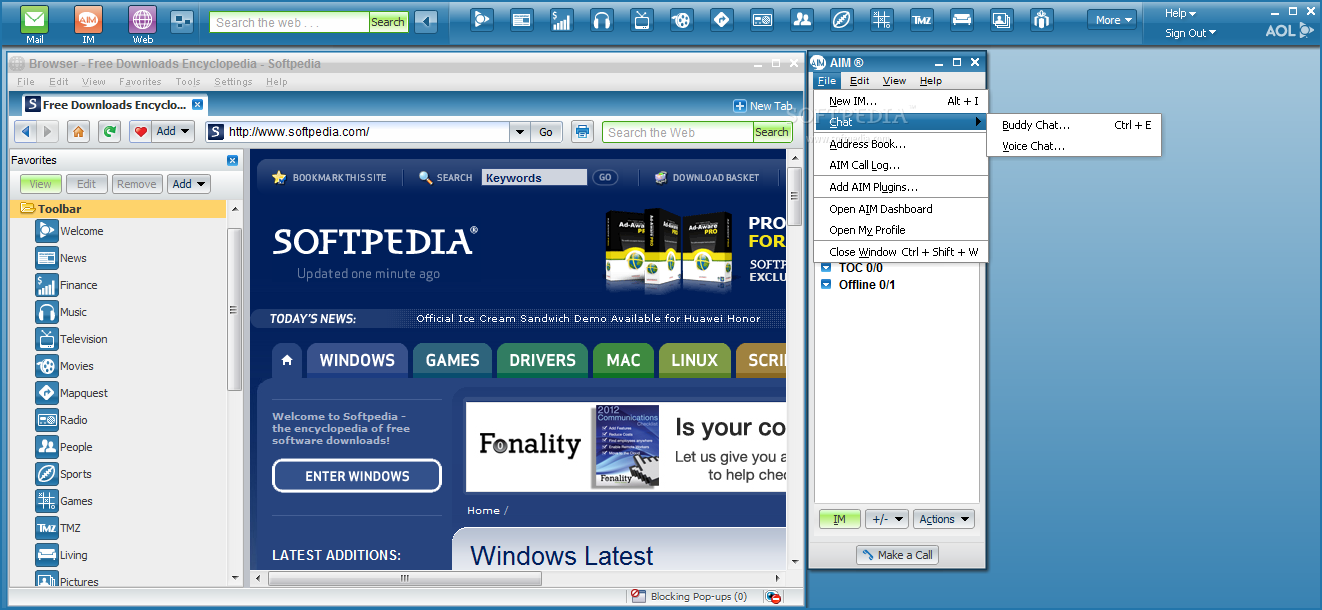
Task: Click the gift icon in top toolbar
Action: [x=1042, y=19]
